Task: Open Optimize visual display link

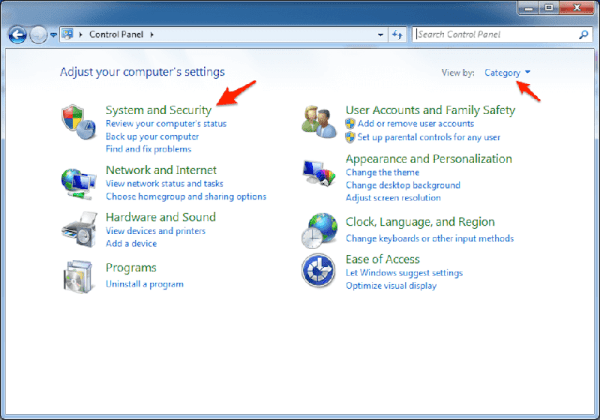Action: click(x=391, y=285)
